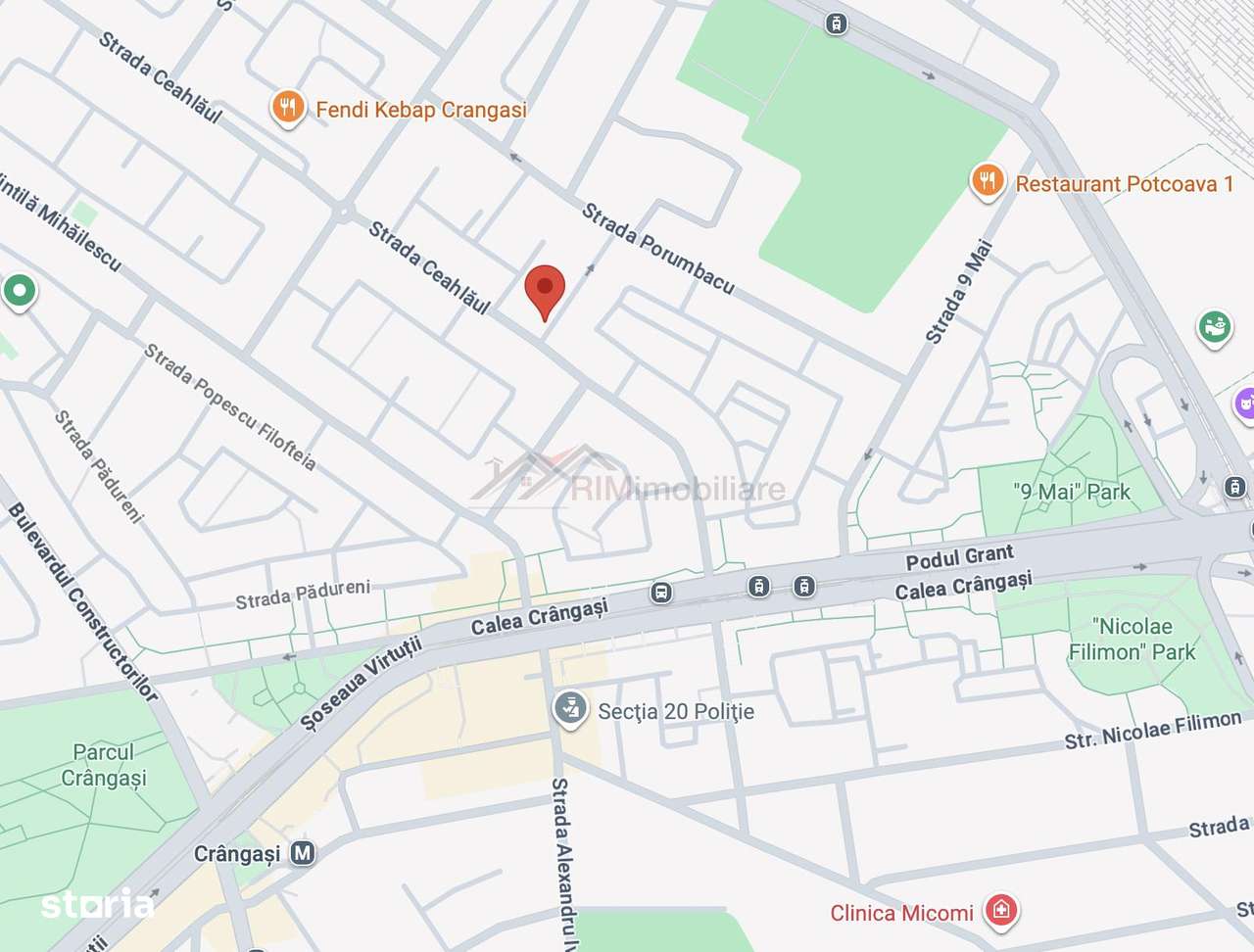Click the staria logo watermark
This screenshot has height=952, width=1254.
point(98,904)
